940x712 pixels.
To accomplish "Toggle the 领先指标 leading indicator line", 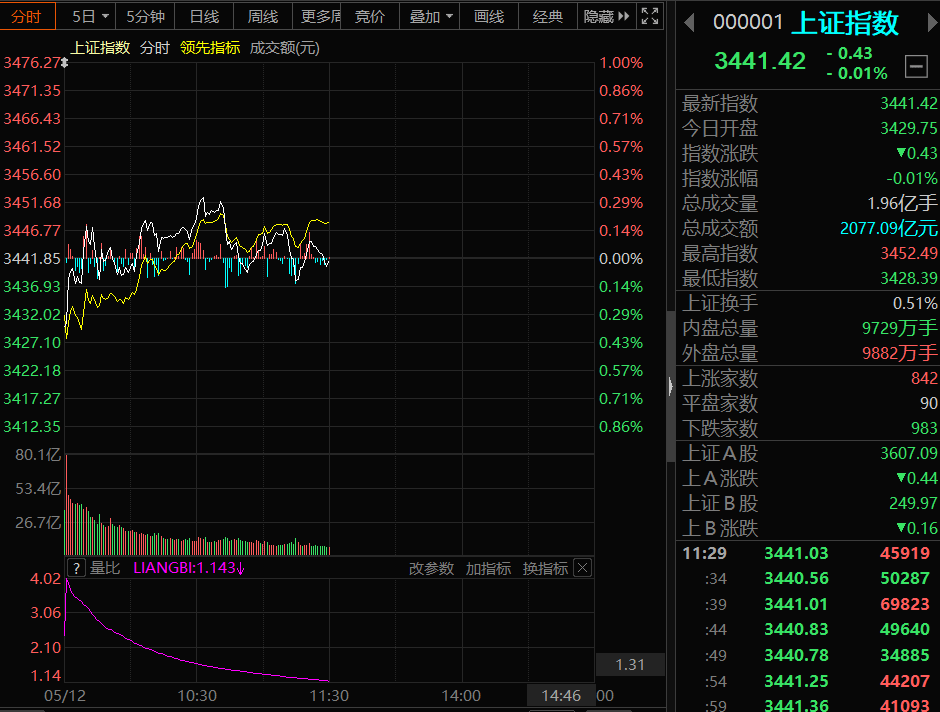I will [x=210, y=48].
